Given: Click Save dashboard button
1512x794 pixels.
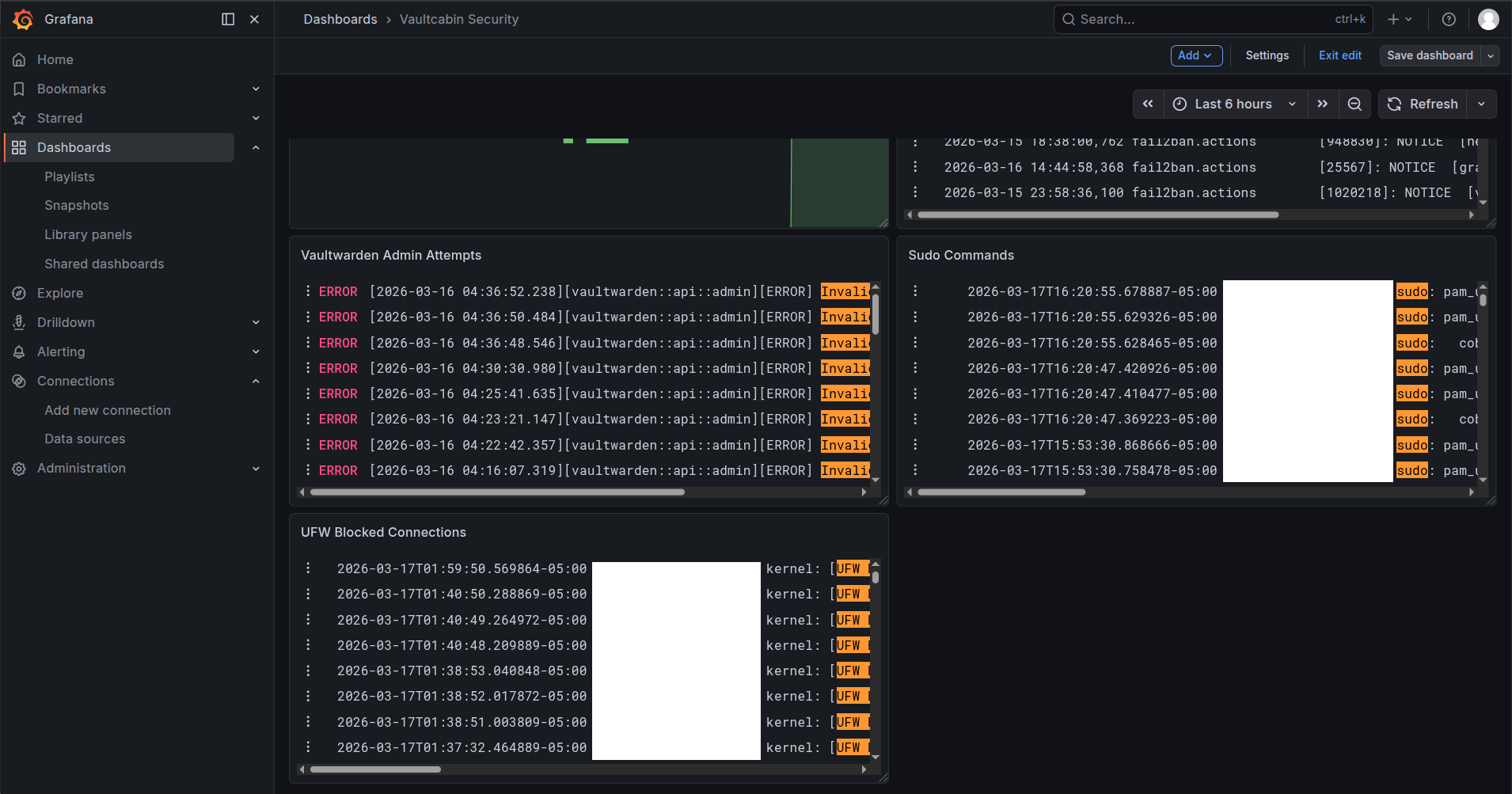Looking at the screenshot, I should (1430, 55).
